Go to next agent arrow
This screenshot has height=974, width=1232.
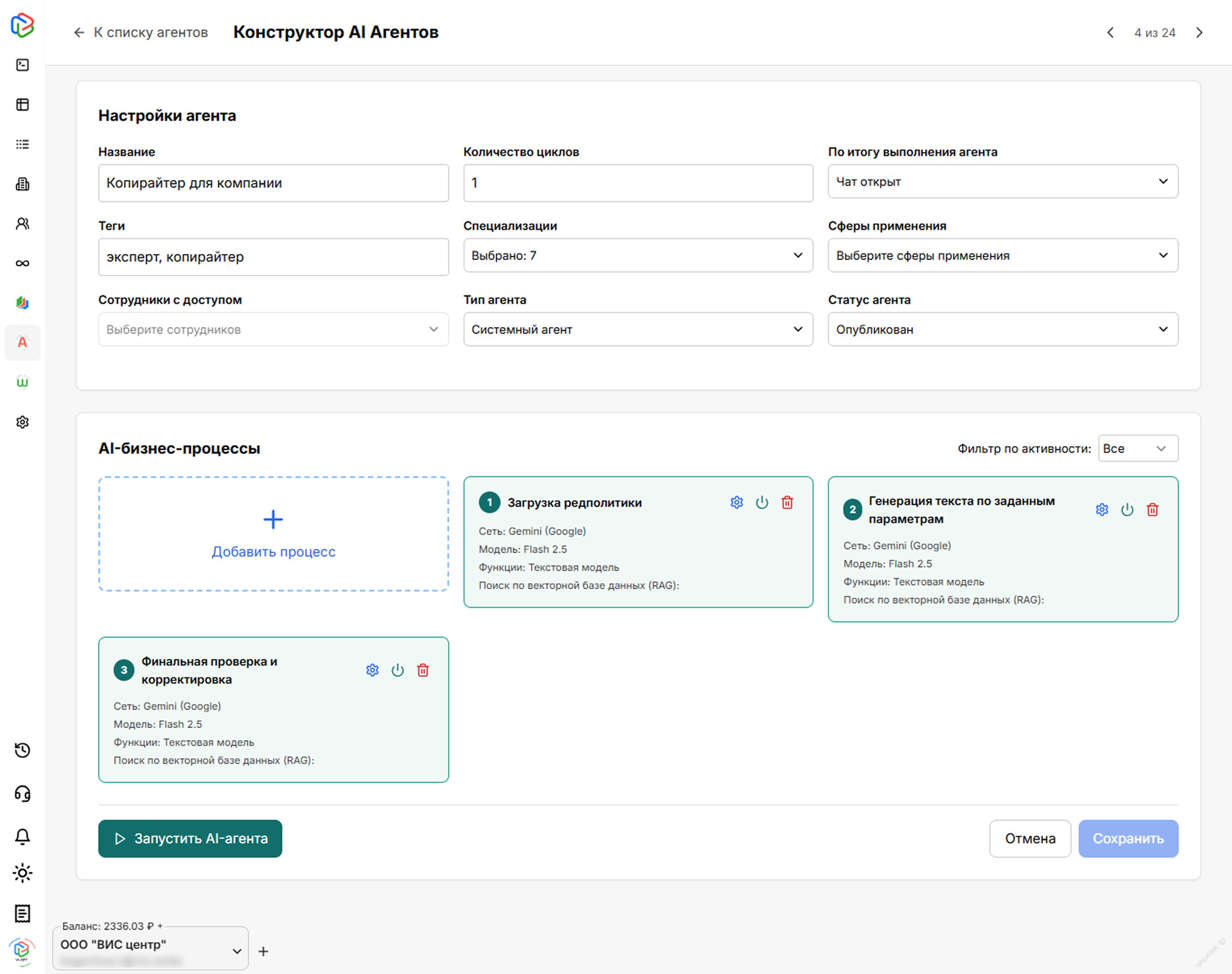(x=1199, y=33)
